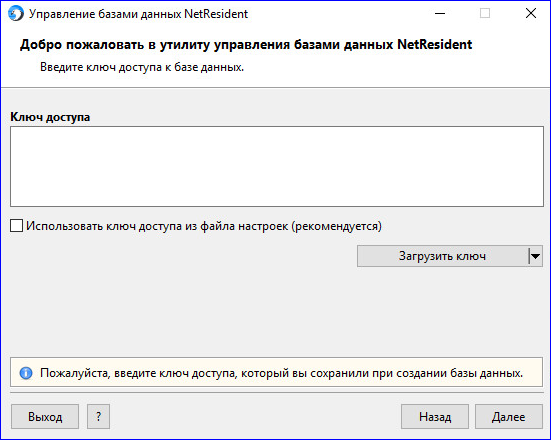Click the 'Ключ доступа' field label
The image size is (551, 440).
click(50, 117)
